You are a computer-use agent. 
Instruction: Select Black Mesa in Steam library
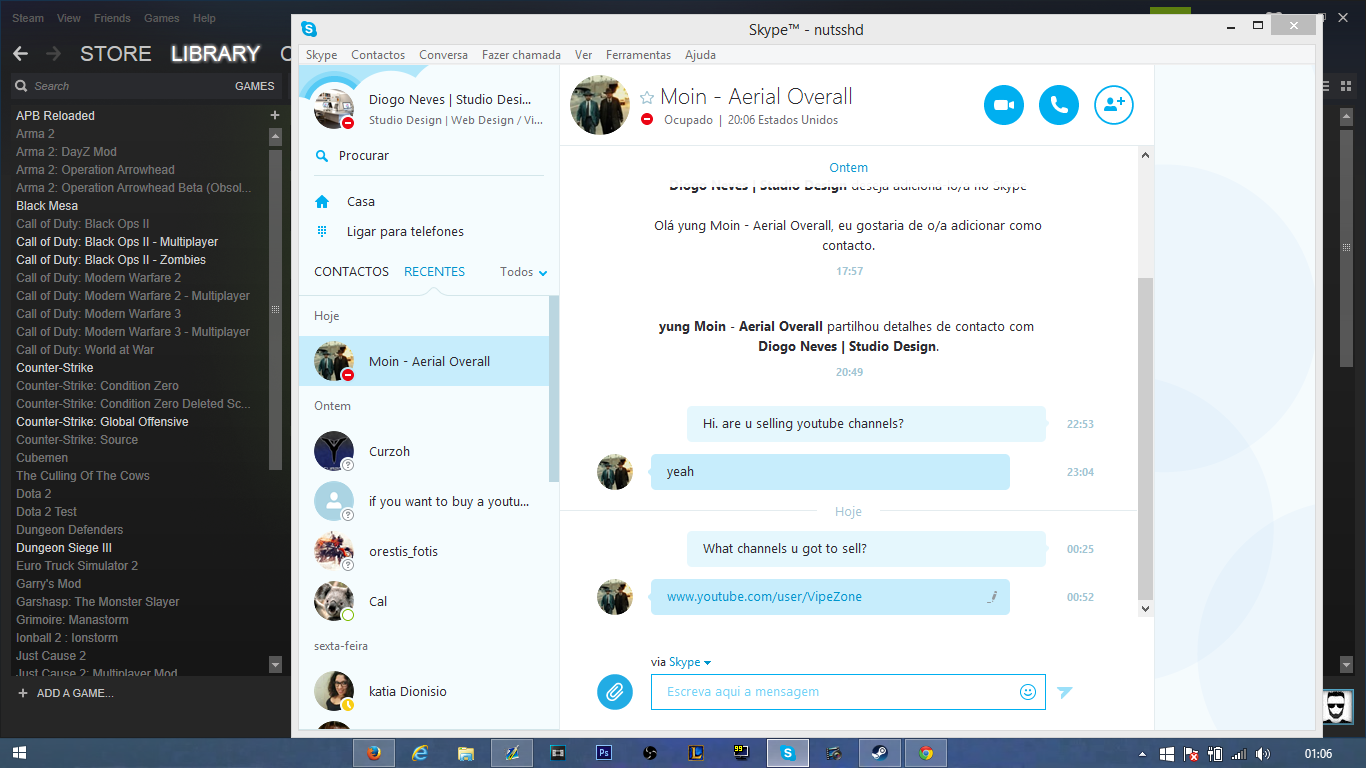click(x=47, y=206)
